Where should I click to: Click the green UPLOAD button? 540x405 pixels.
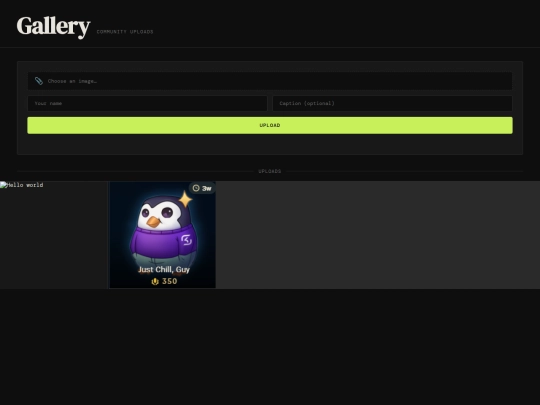[x=270, y=125]
